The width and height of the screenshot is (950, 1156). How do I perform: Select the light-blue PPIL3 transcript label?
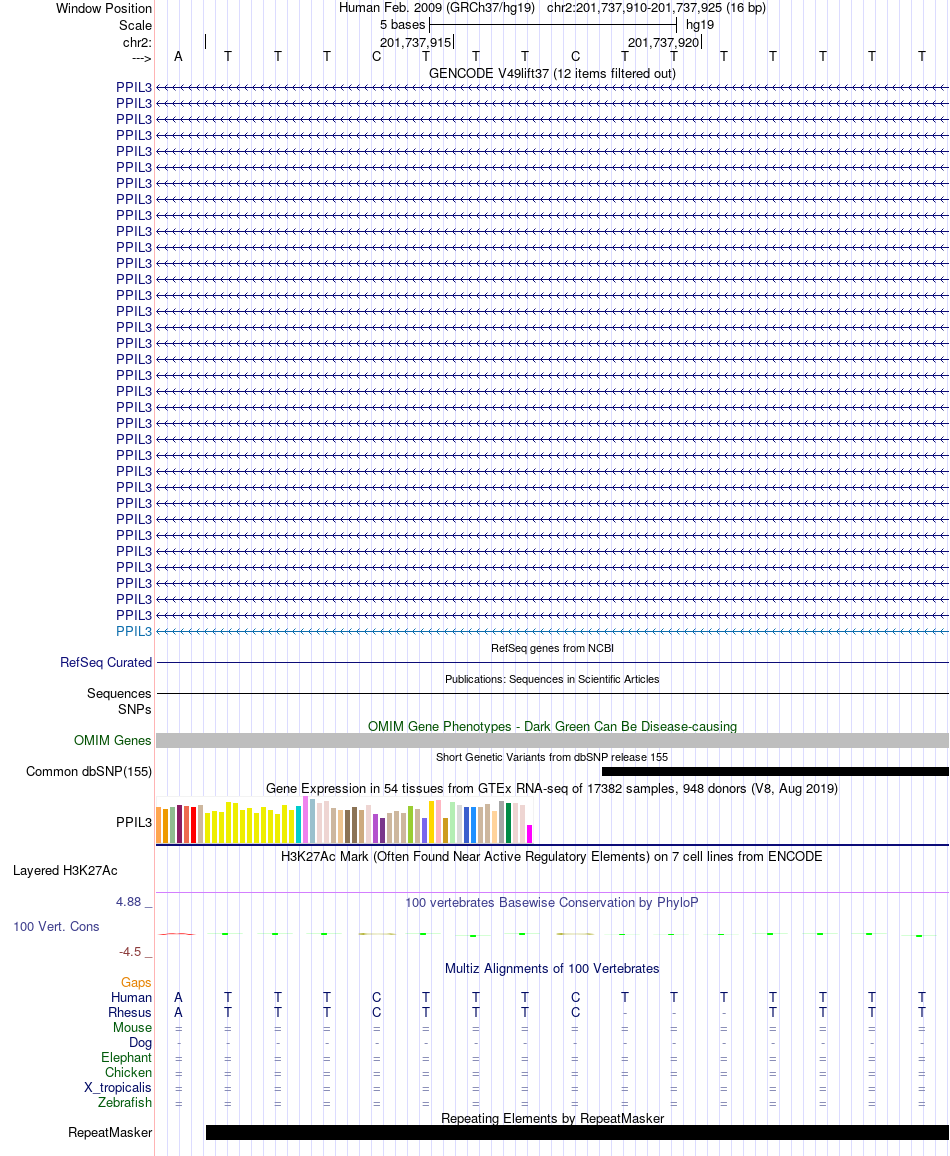tap(133, 632)
